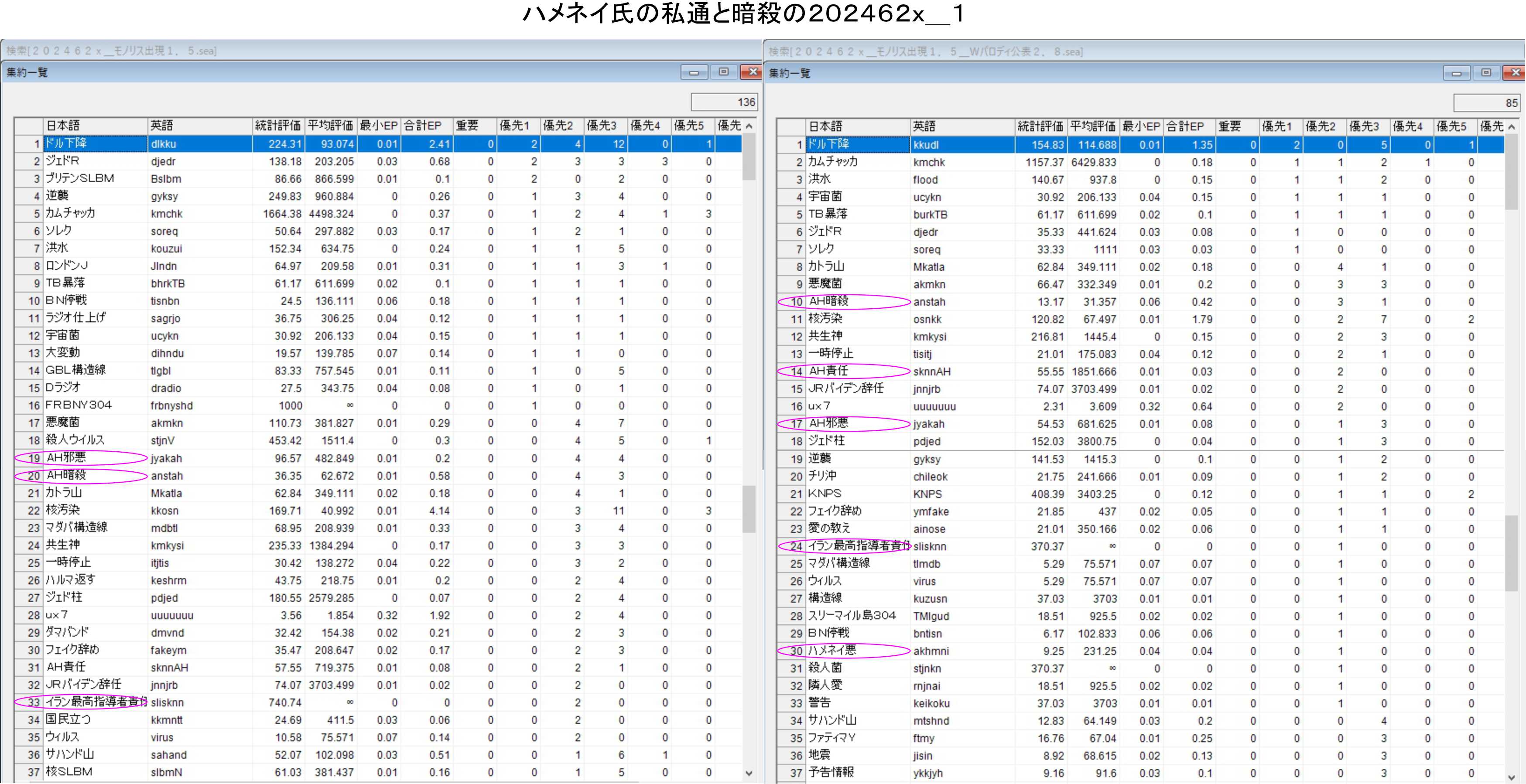Viewport: 1526px width, 784px height.
Task: Click up arrow of right table scrollbar
Action: pyautogui.click(x=1511, y=127)
